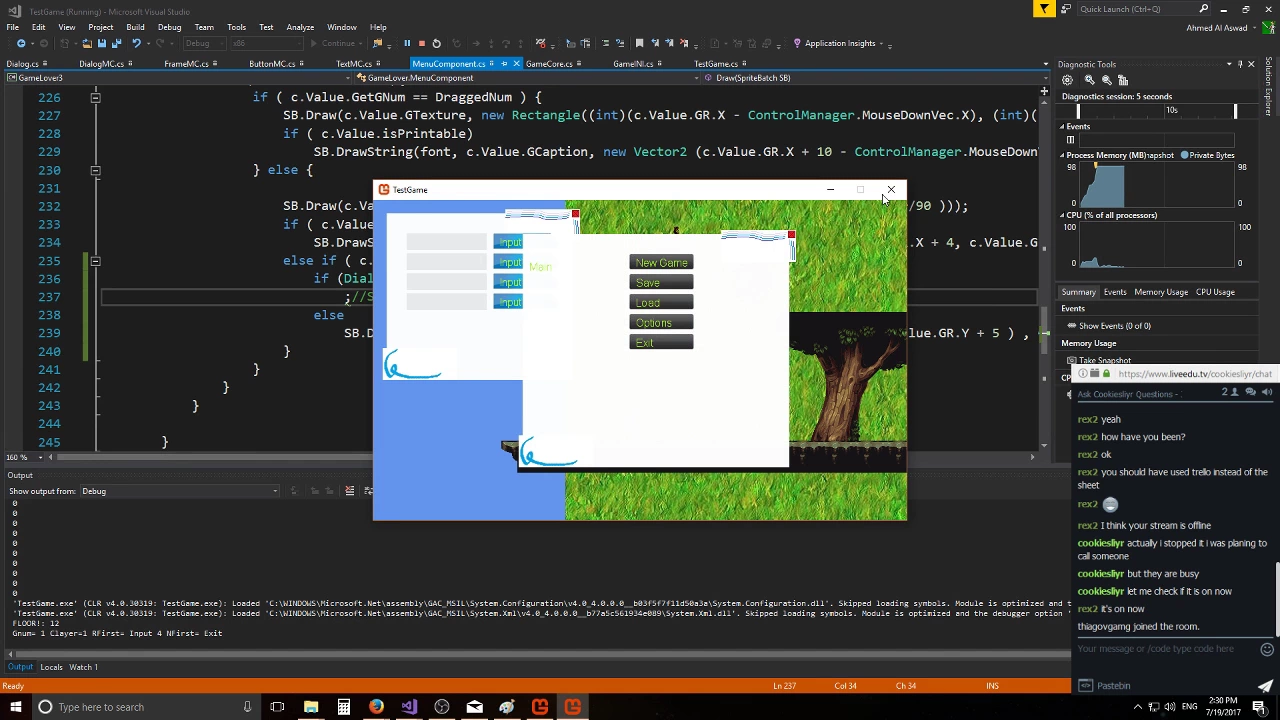Click Save in the TestGame menu

pyautogui.click(x=661, y=283)
